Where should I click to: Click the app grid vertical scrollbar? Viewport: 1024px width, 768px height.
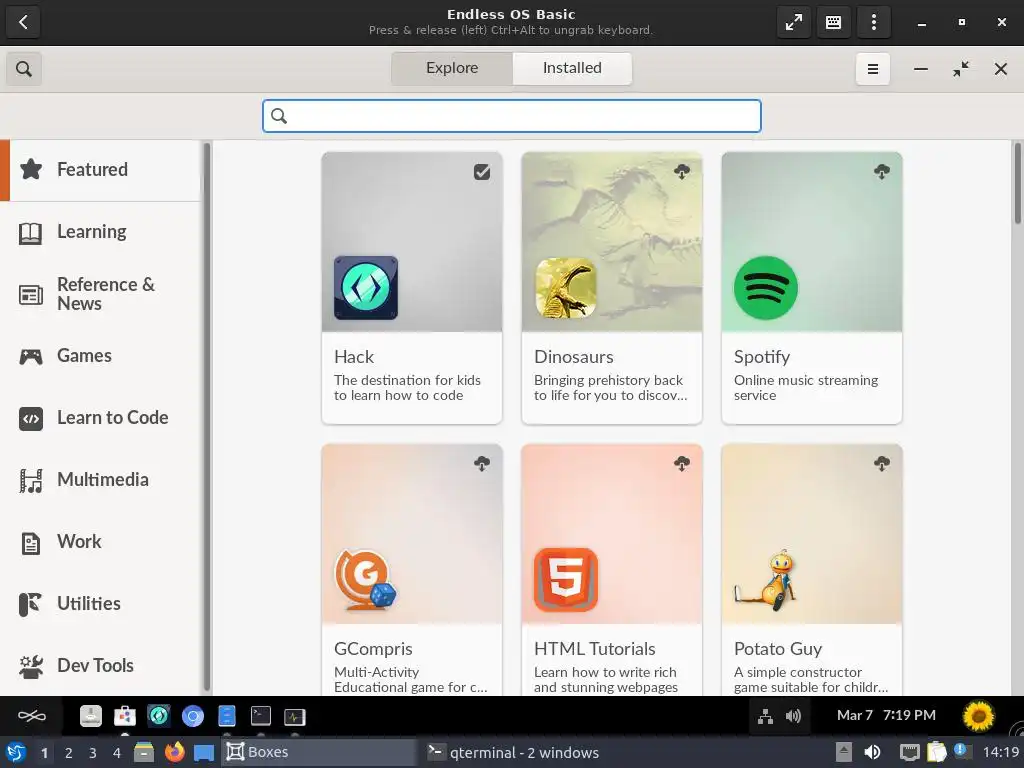click(x=1017, y=184)
